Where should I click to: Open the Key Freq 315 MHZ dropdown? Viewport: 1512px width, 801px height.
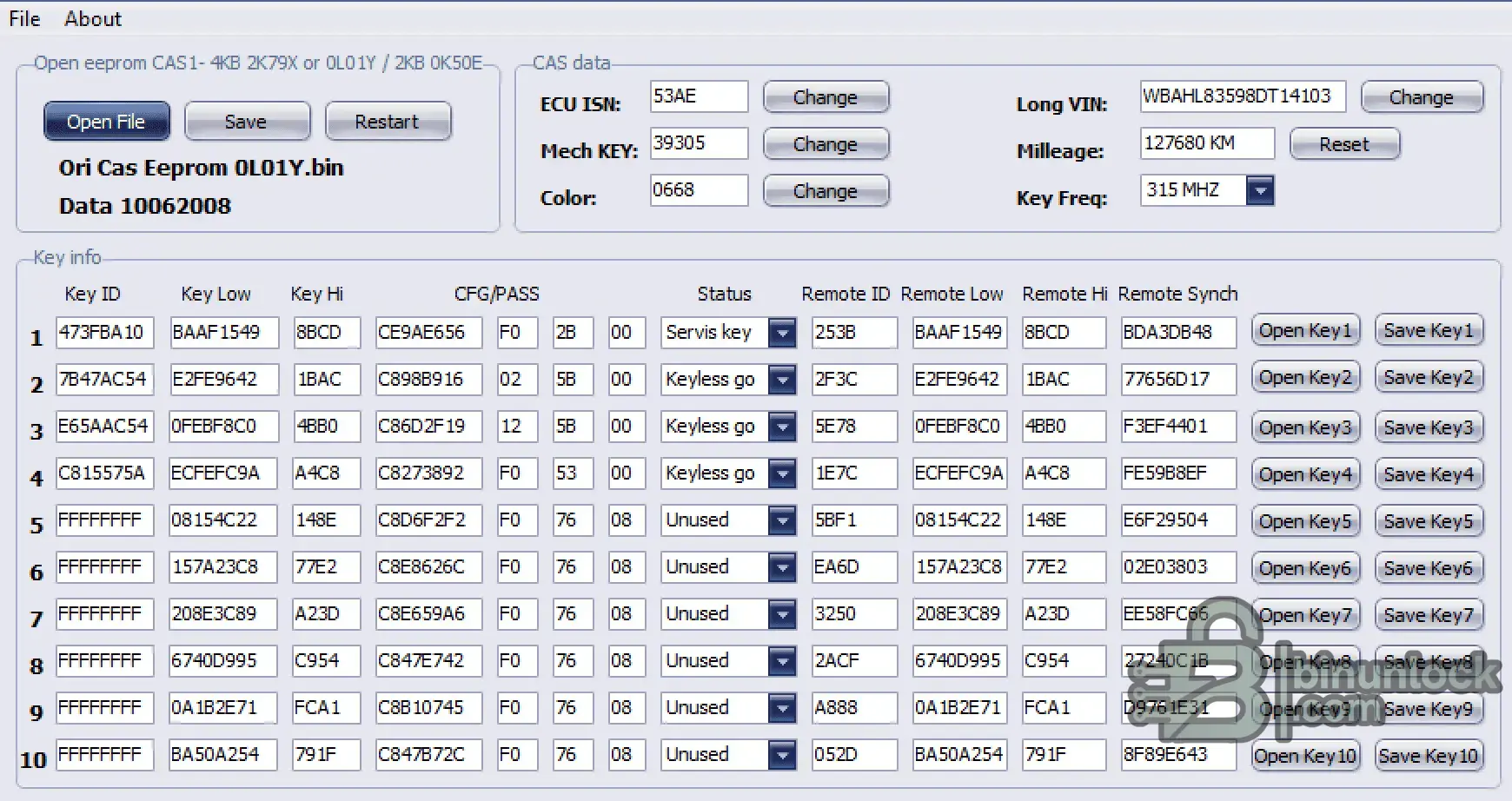click(x=1260, y=190)
